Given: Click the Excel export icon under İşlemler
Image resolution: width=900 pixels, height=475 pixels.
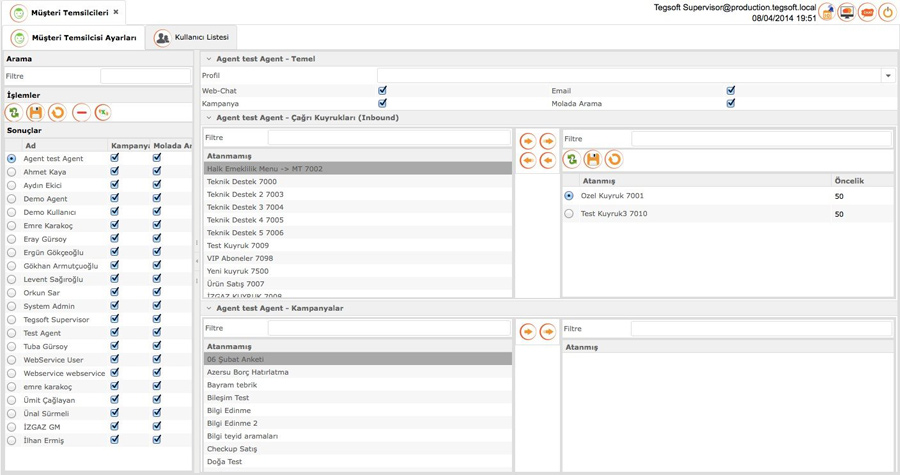Looking at the screenshot, I should 103,112.
